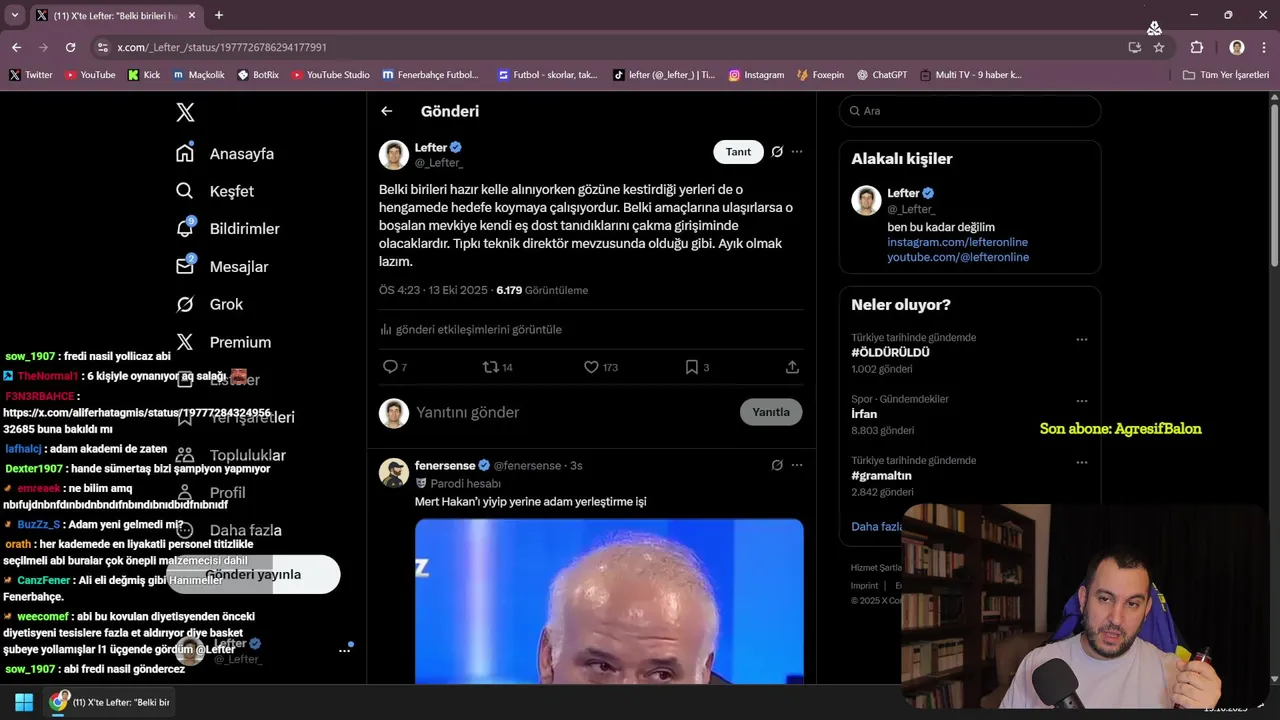Image resolution: width=1280 pixels, height=720 pixels.
Task: Like the post with heart icon
Action: pyautogui.click(x=591, y=367)
